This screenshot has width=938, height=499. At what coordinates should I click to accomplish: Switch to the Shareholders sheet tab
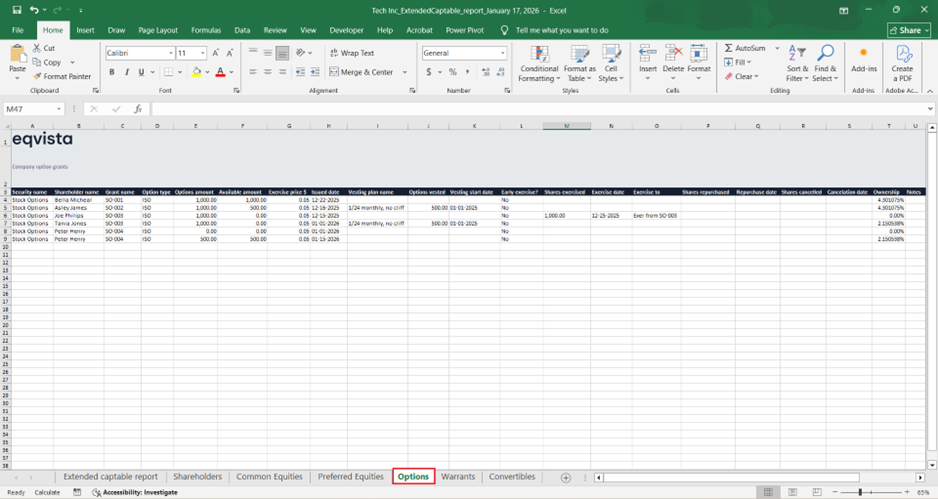[197, 477]
